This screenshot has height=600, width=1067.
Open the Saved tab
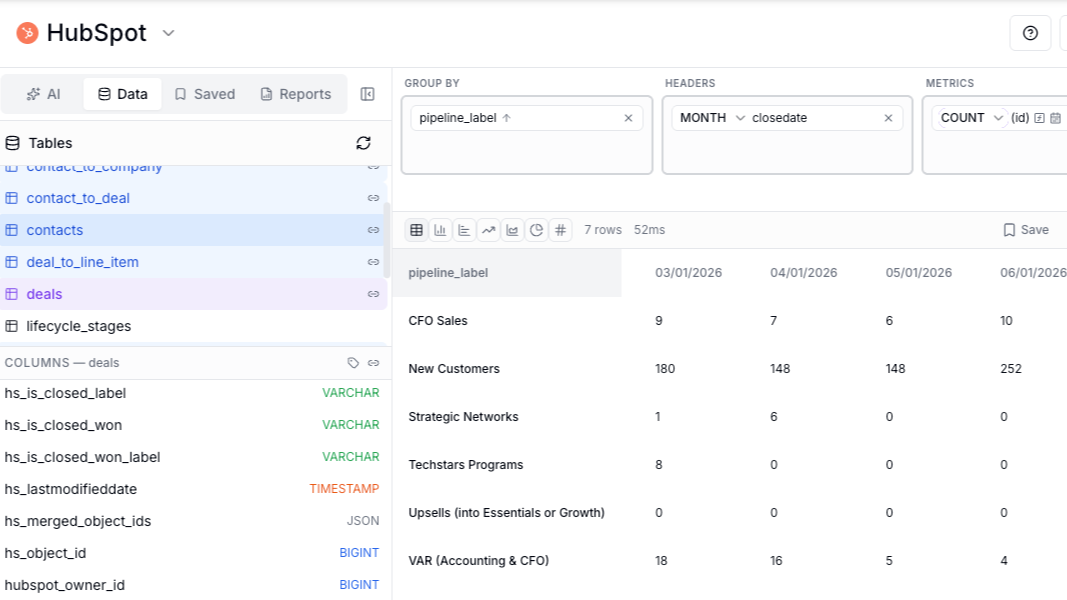[x=205, y=94]
